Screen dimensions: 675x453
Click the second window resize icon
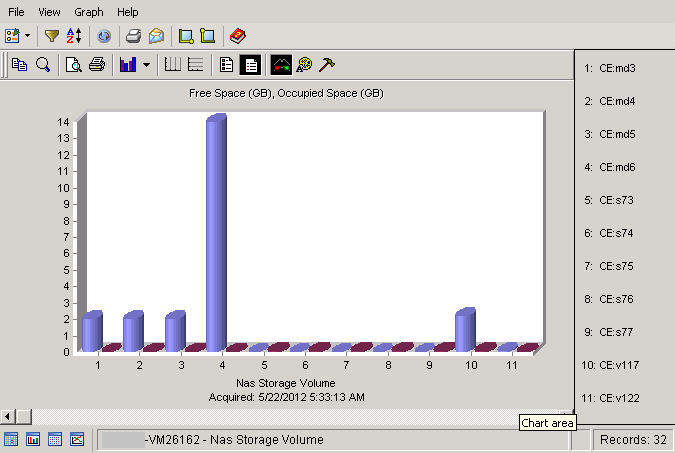207,36
